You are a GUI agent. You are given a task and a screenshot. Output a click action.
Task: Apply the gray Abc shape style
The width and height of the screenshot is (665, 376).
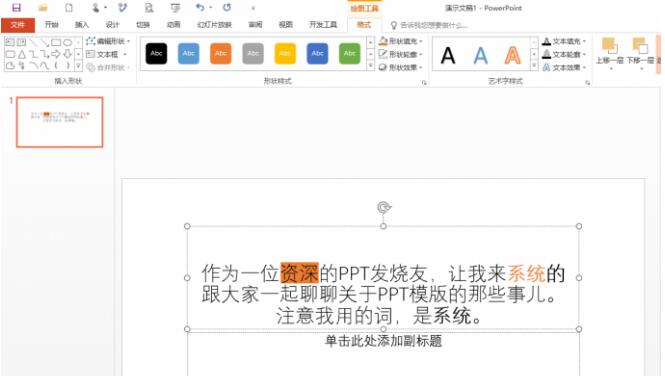tap(253, 53)
